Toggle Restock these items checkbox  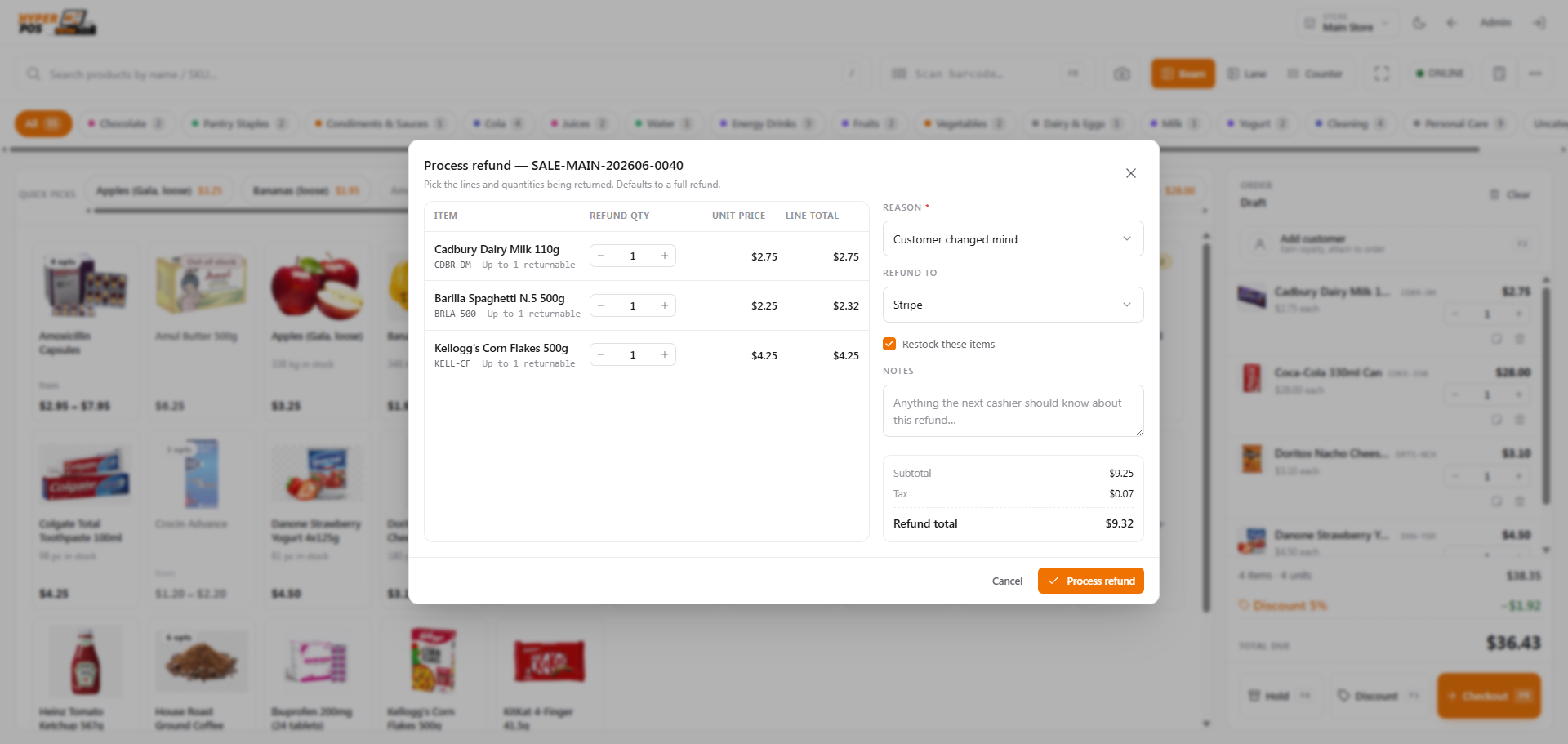[x=889, y=344]
